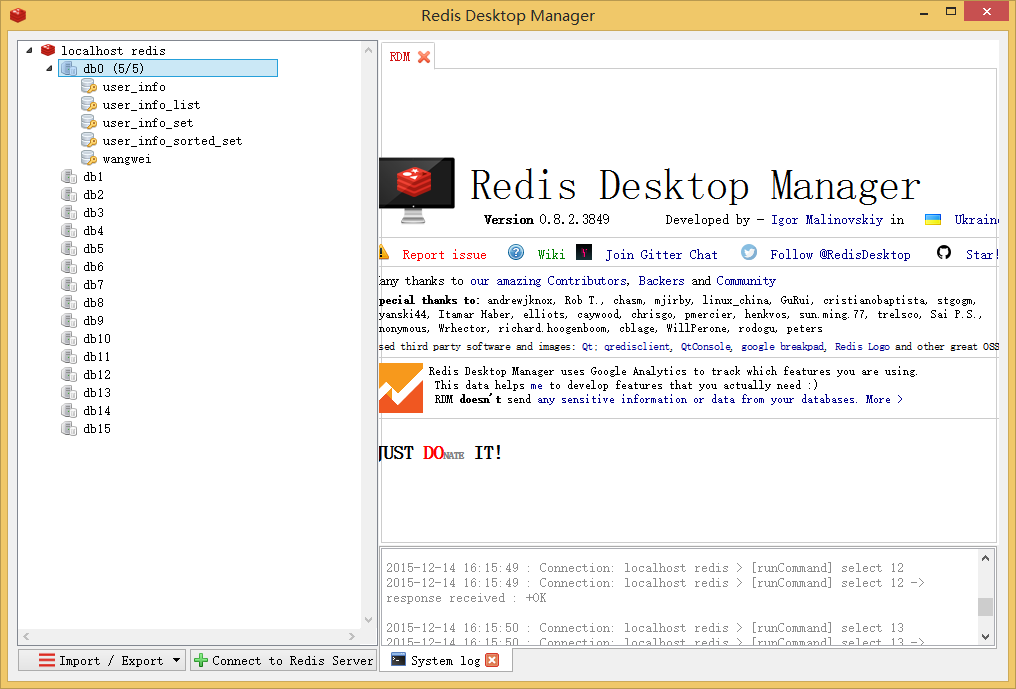Click the Twitter bird icon
Screen dimensions: 1016x689
[749, 252]
